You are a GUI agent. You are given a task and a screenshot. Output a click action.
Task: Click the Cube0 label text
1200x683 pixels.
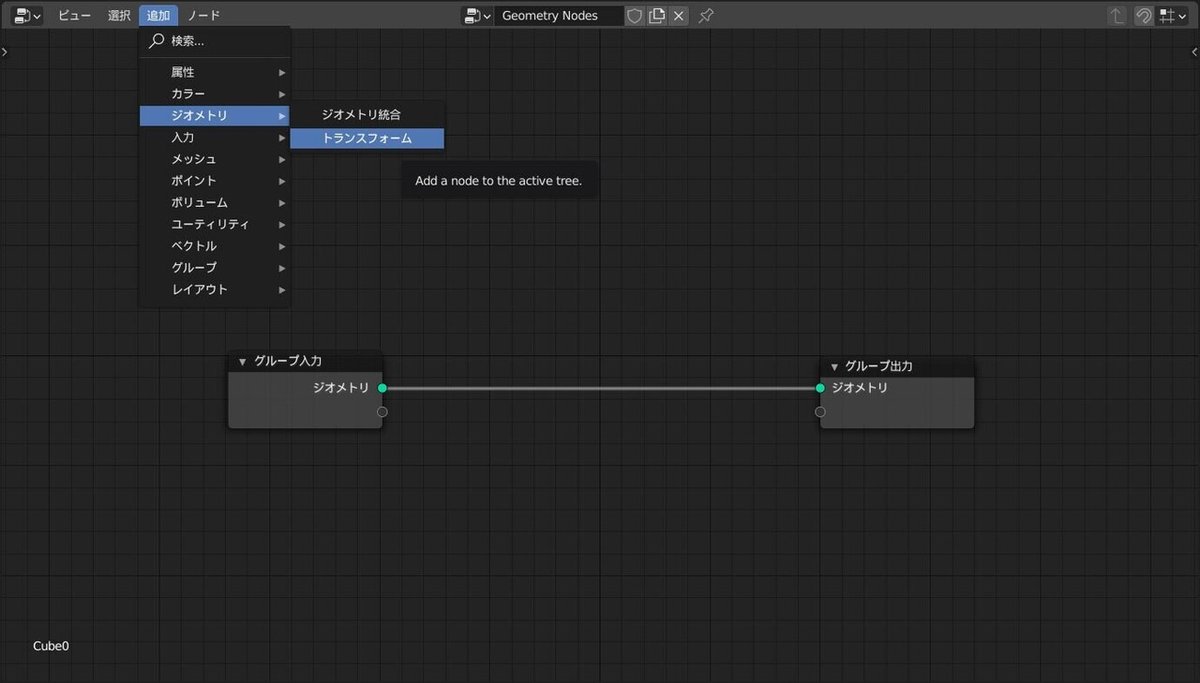point(51,646)
